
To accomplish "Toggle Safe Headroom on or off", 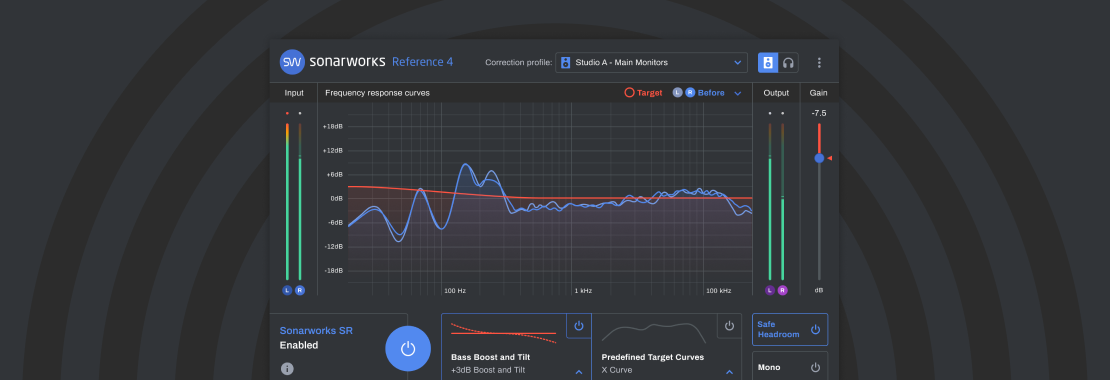I will pyautogui.click(x=789, y=330).
